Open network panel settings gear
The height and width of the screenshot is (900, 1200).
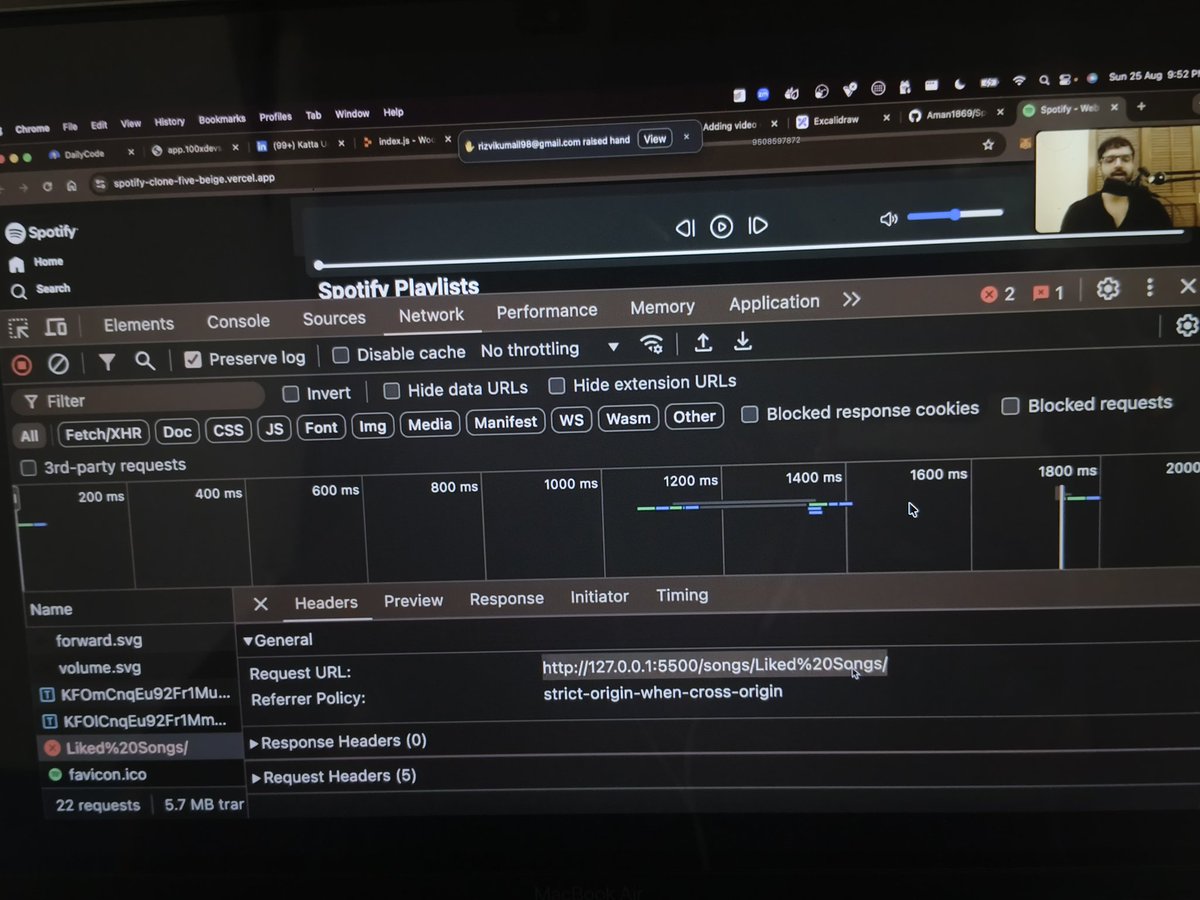pos(1186,326)
